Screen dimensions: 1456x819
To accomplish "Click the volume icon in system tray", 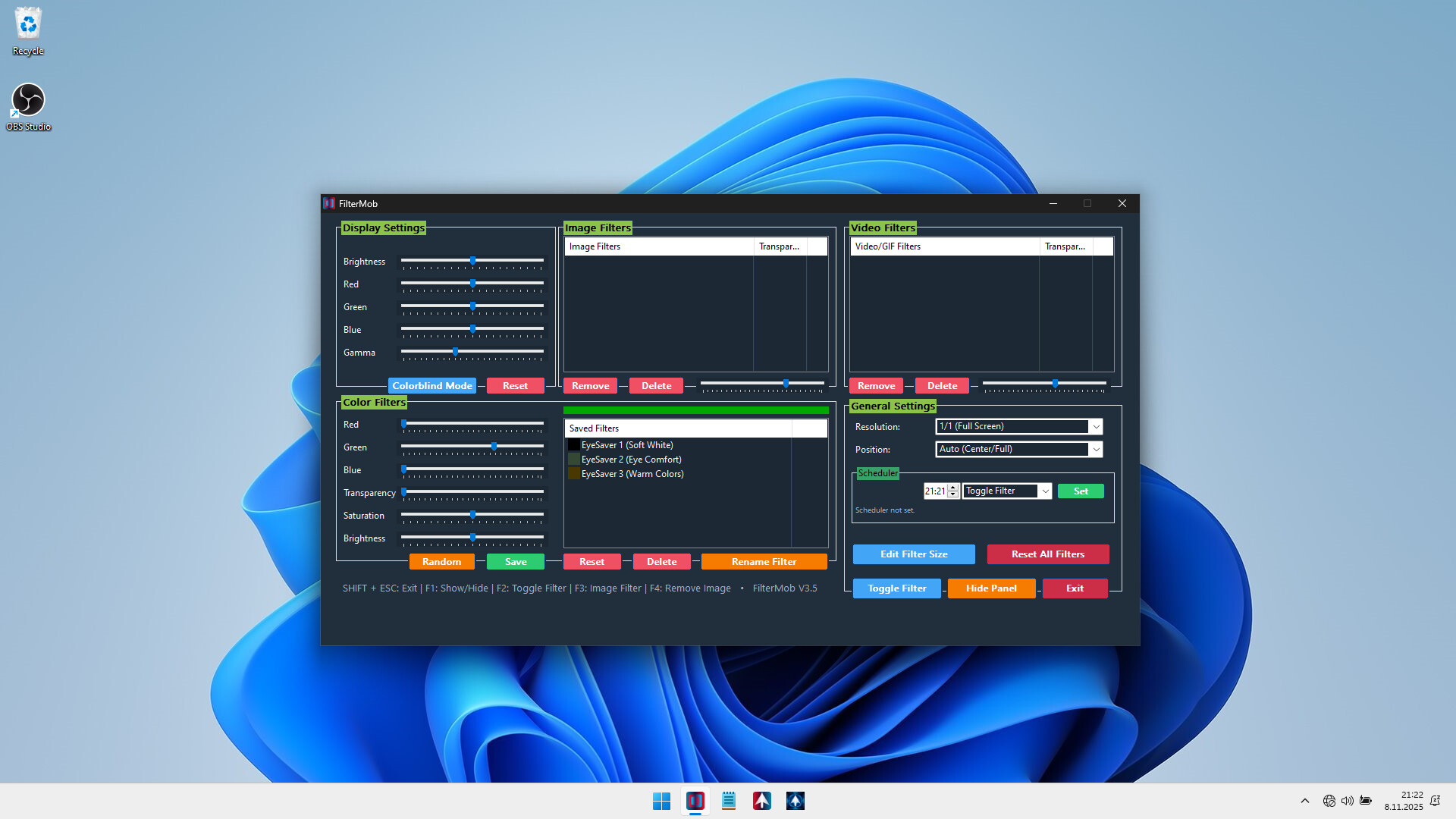I will coord(1347,801).
